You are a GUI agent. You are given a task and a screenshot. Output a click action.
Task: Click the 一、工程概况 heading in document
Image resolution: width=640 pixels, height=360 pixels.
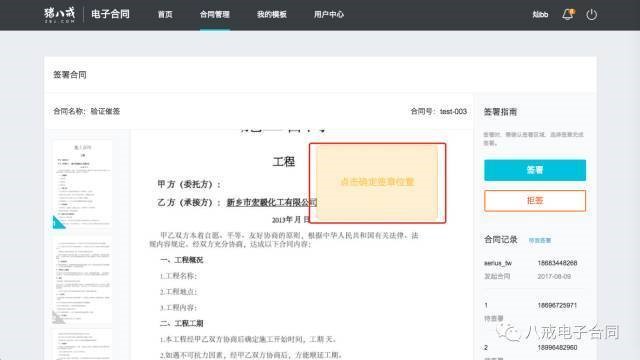coord(182,260)
